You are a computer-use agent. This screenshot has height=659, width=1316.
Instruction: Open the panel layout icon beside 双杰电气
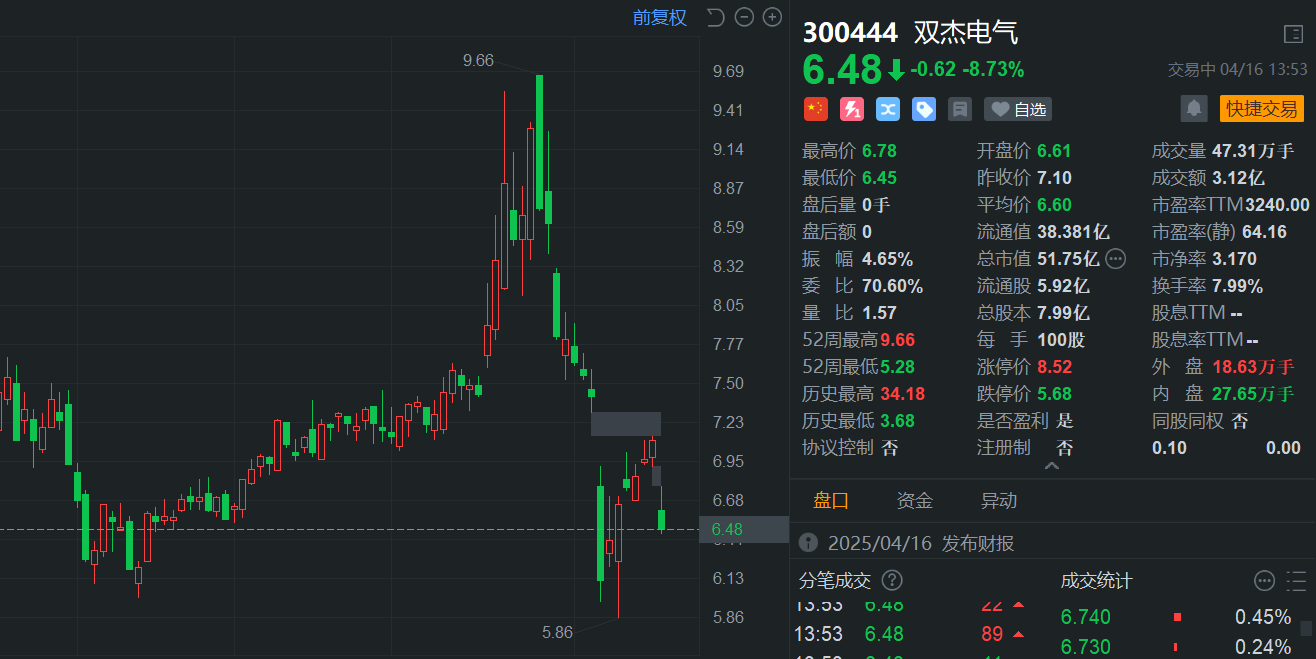[x=1293, y=34]
